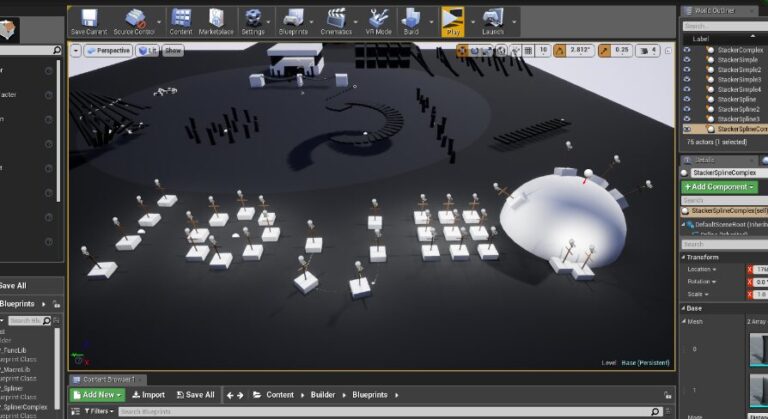The height and width of the screenshot is (419, 768).
Task: Toggle rotation angle snapping icon
Action: [x=560, y=50]
